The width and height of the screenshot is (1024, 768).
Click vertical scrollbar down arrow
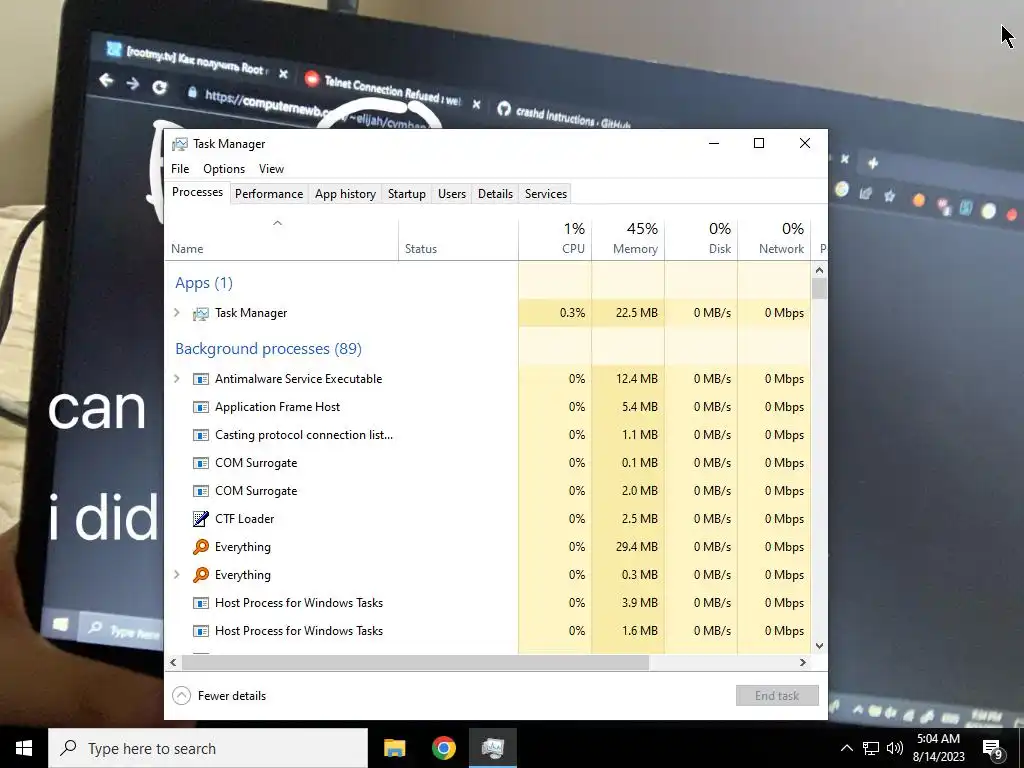tap(820, 646)
